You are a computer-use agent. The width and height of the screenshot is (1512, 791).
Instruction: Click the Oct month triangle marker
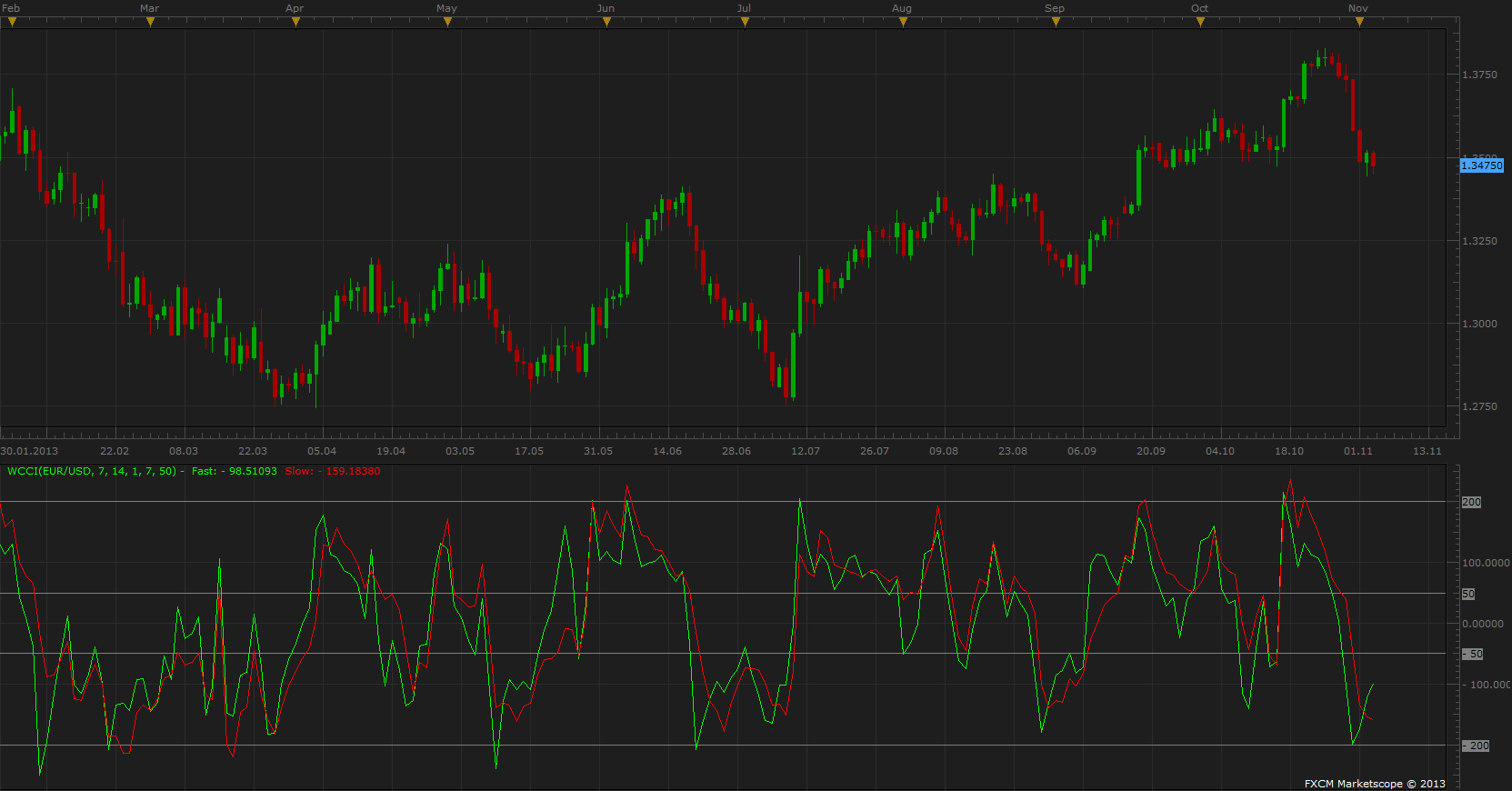(1200, 22)
